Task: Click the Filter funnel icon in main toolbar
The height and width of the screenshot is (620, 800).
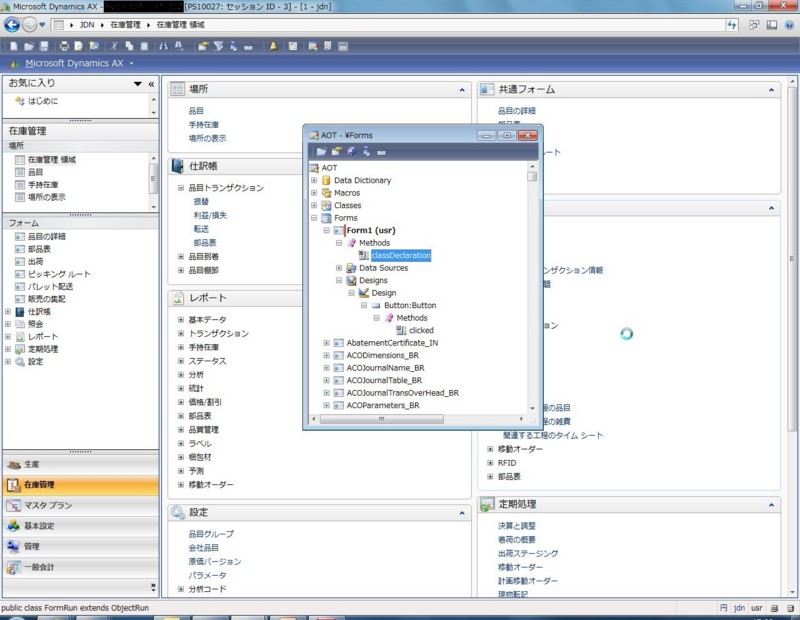Action: tap(218, 46)
